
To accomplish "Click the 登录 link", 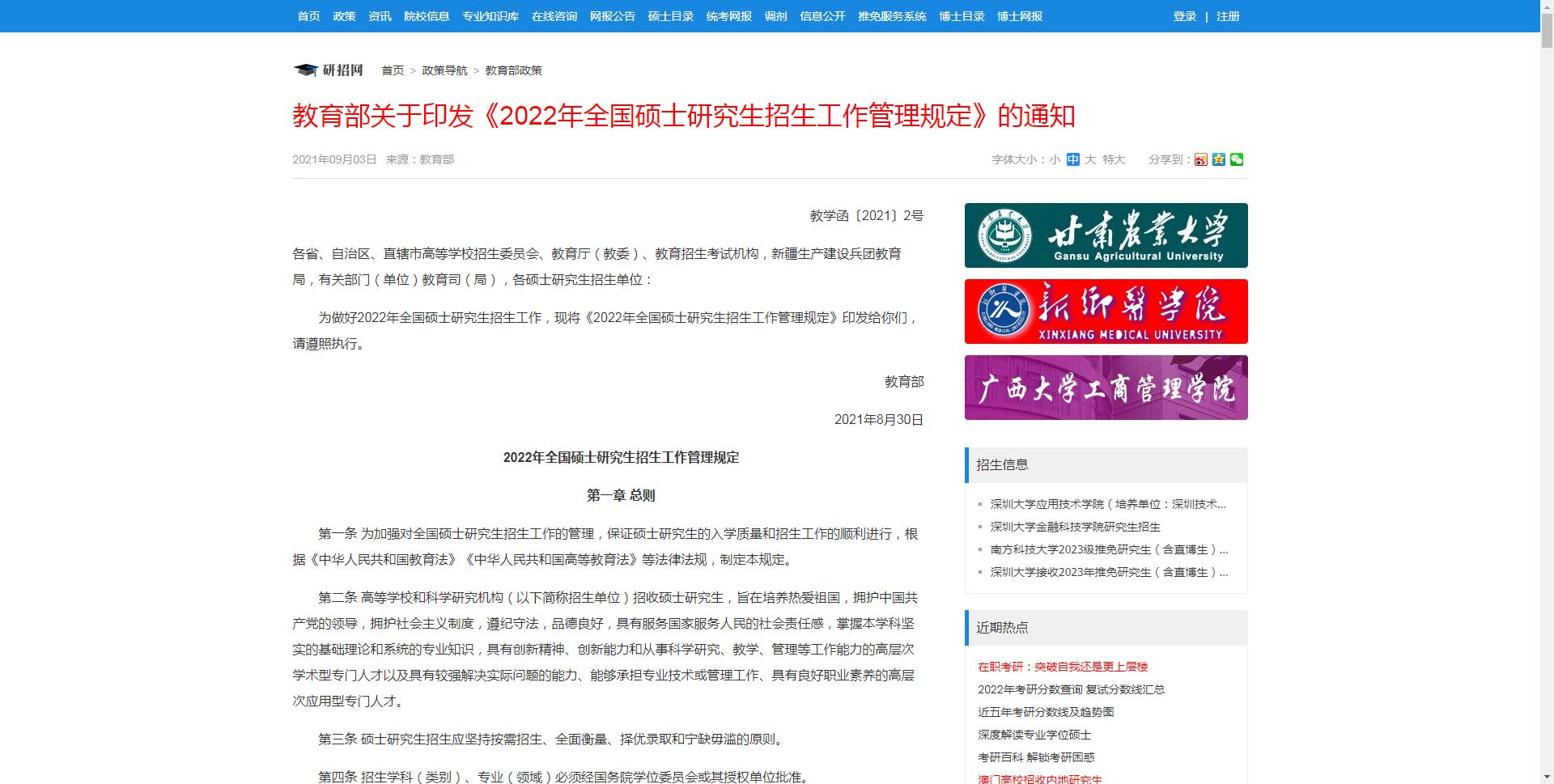I will (1184, 15).
